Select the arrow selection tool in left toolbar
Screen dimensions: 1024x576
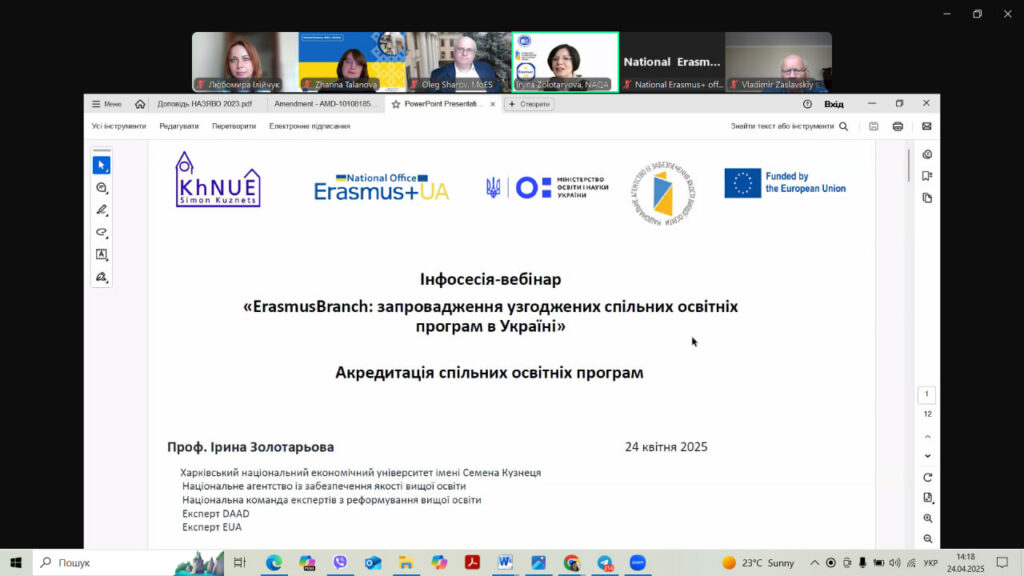tap(101, 165)
